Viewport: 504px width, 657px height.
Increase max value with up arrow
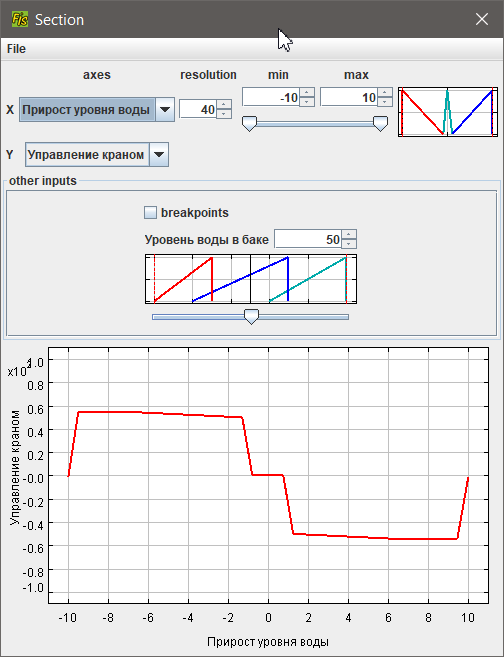385,93
